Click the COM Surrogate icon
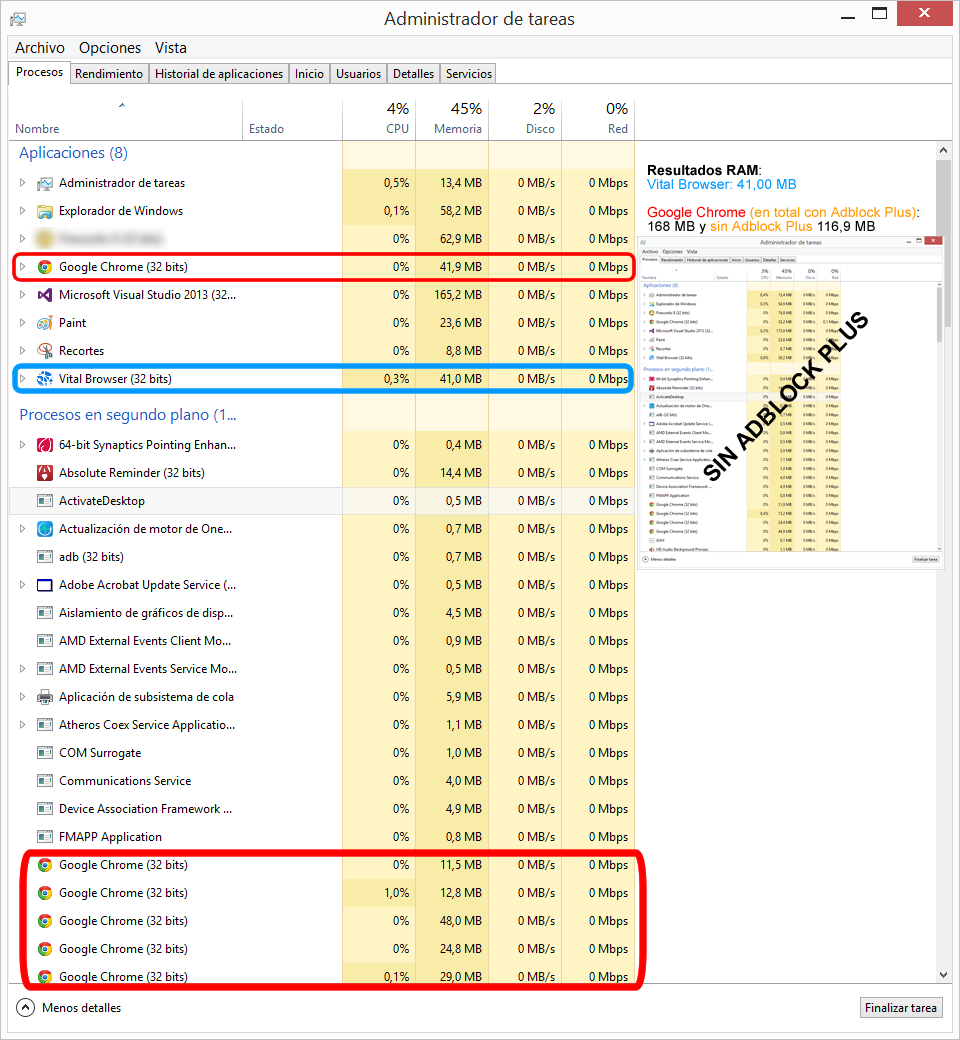Screen dimensions: 960x1040 (44, 753)
